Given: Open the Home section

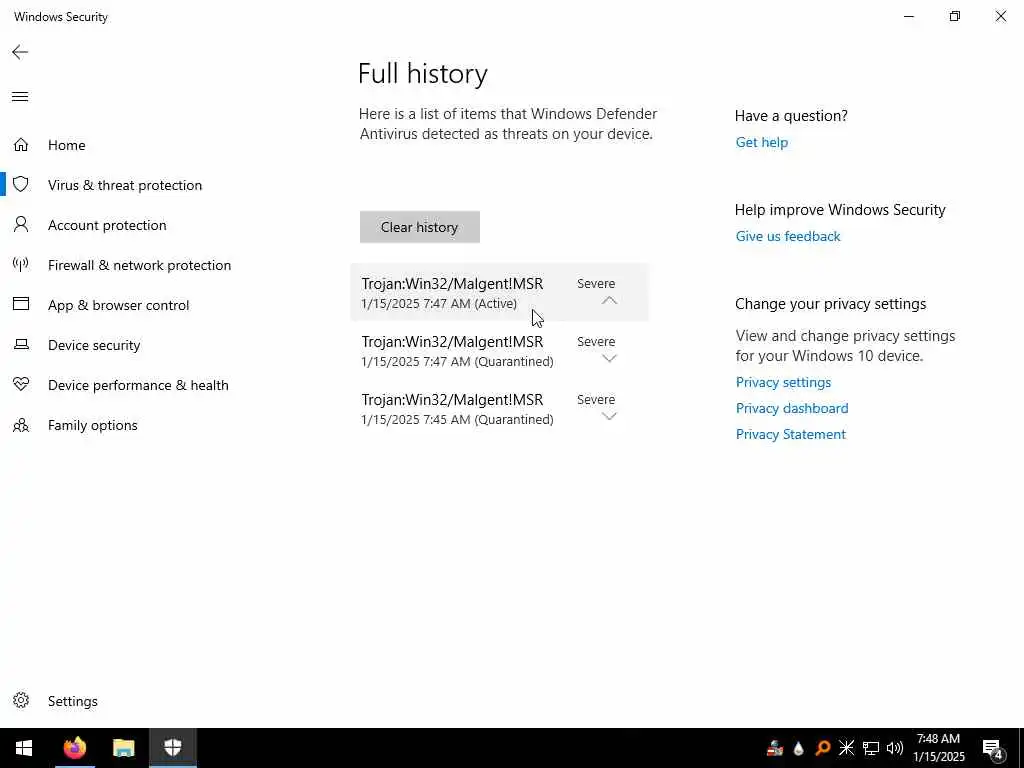Looking at the screenshot, I should coord(67,145).
